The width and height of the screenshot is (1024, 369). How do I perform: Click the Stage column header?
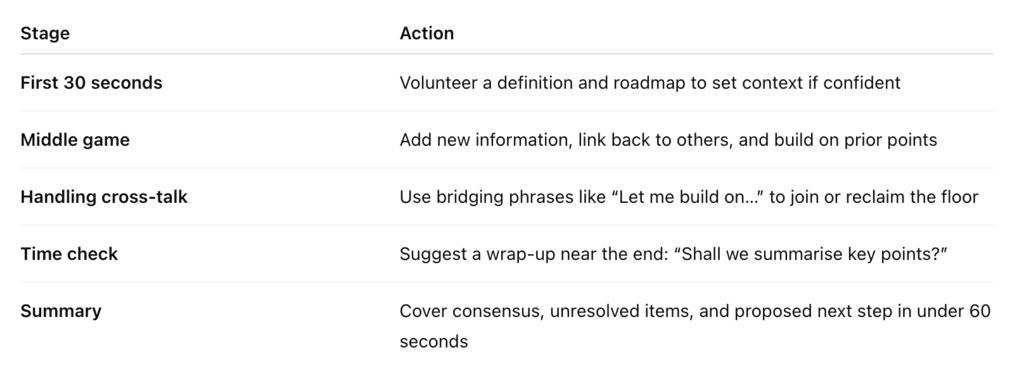[x=45, y=33]
